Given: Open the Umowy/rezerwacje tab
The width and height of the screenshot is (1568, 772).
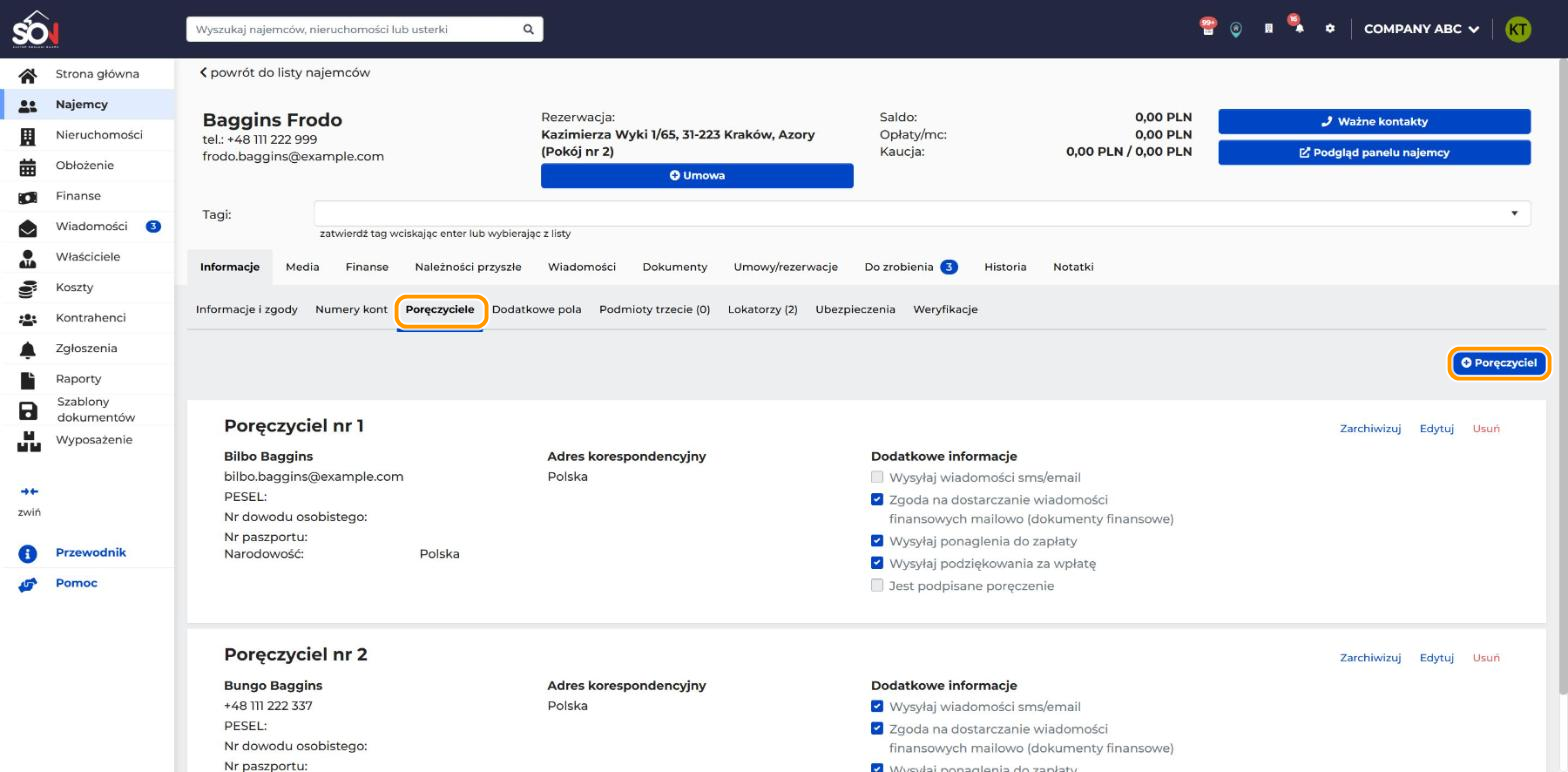Looking at the screenshot, I should [x=785, y=267].
